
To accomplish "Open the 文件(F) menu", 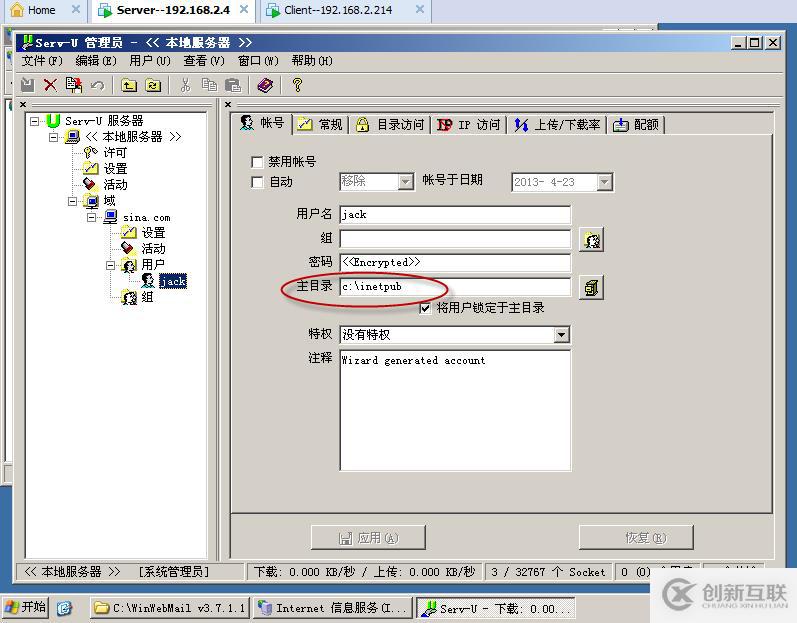I will tap(42, 61).
